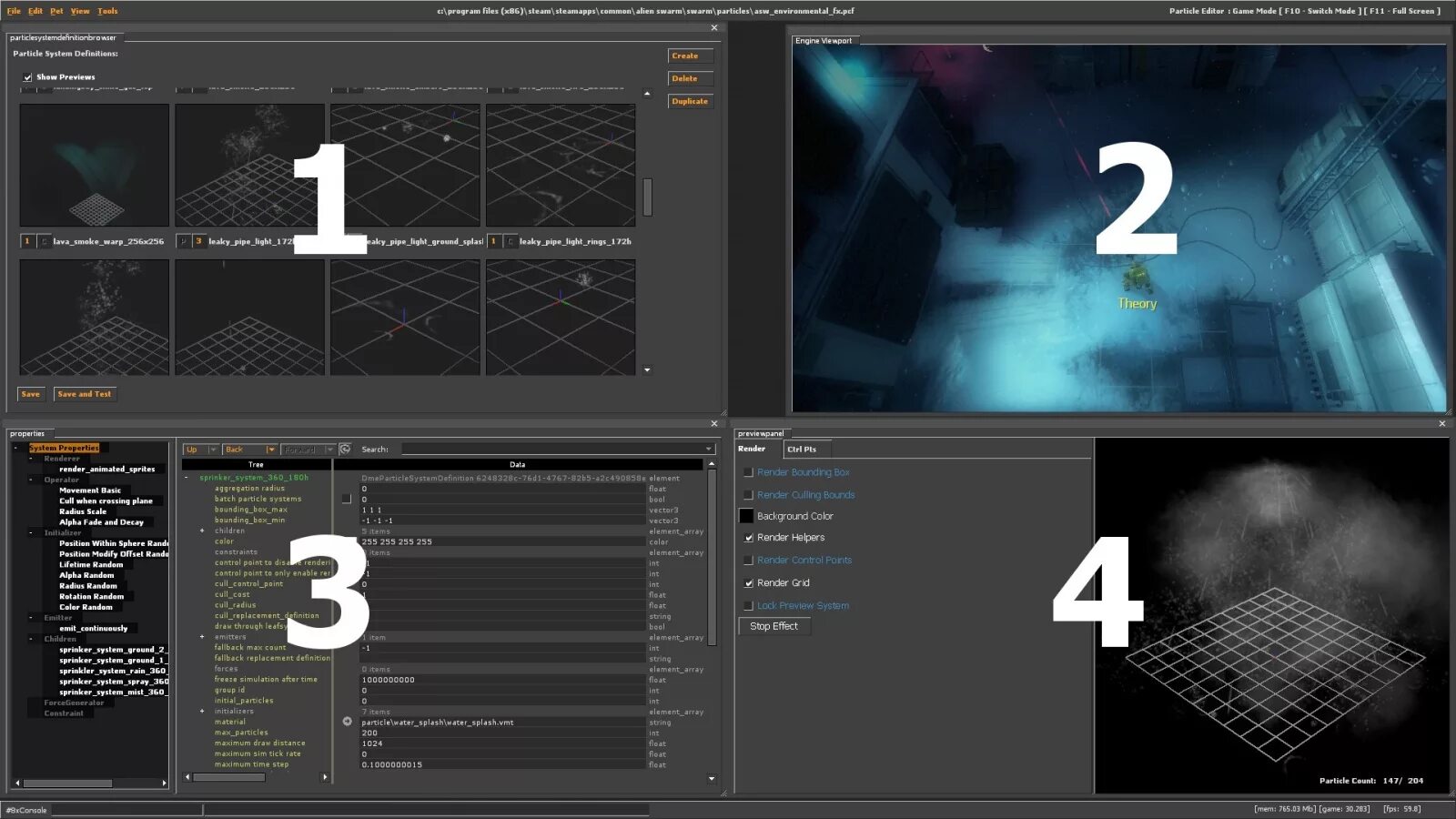
Task: Expand the emitters attribute in Tree
Action: click(202, 637)
